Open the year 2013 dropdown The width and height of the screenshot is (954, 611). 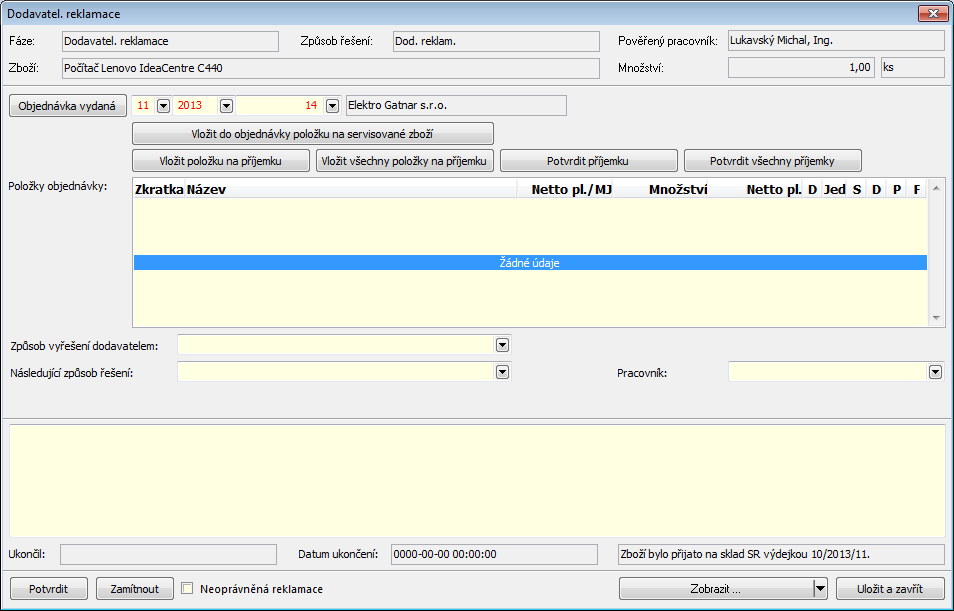click(x=226, y=105)
